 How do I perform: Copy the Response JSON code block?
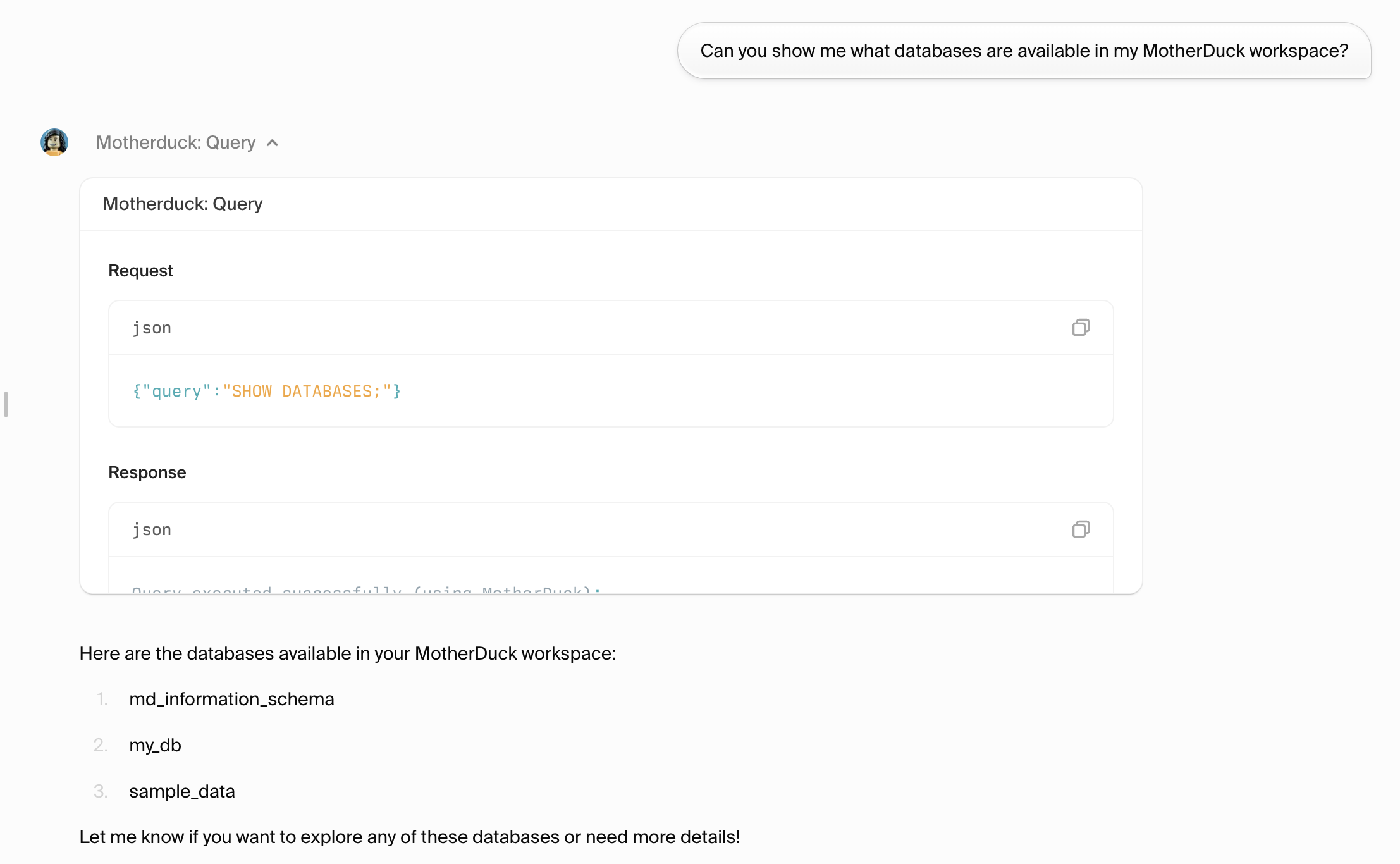coord(1081,529)
